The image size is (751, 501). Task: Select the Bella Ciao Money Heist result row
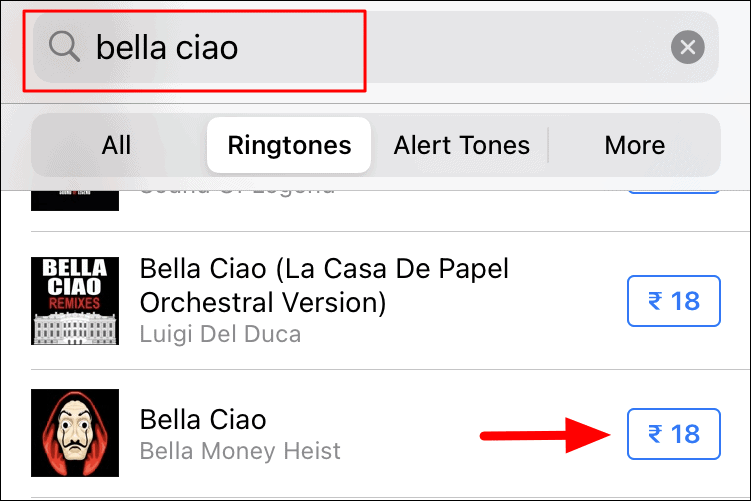click(376, 433)
